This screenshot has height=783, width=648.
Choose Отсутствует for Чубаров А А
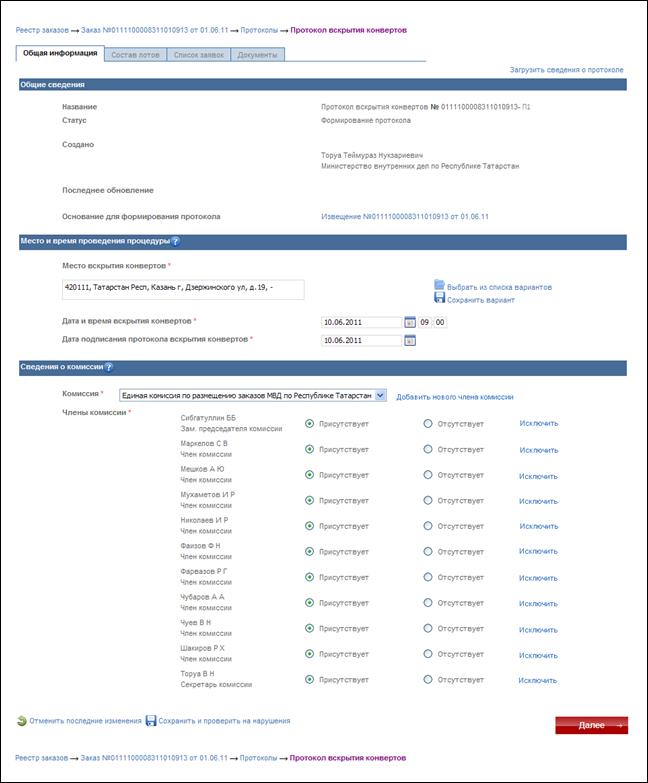(428, 603)
